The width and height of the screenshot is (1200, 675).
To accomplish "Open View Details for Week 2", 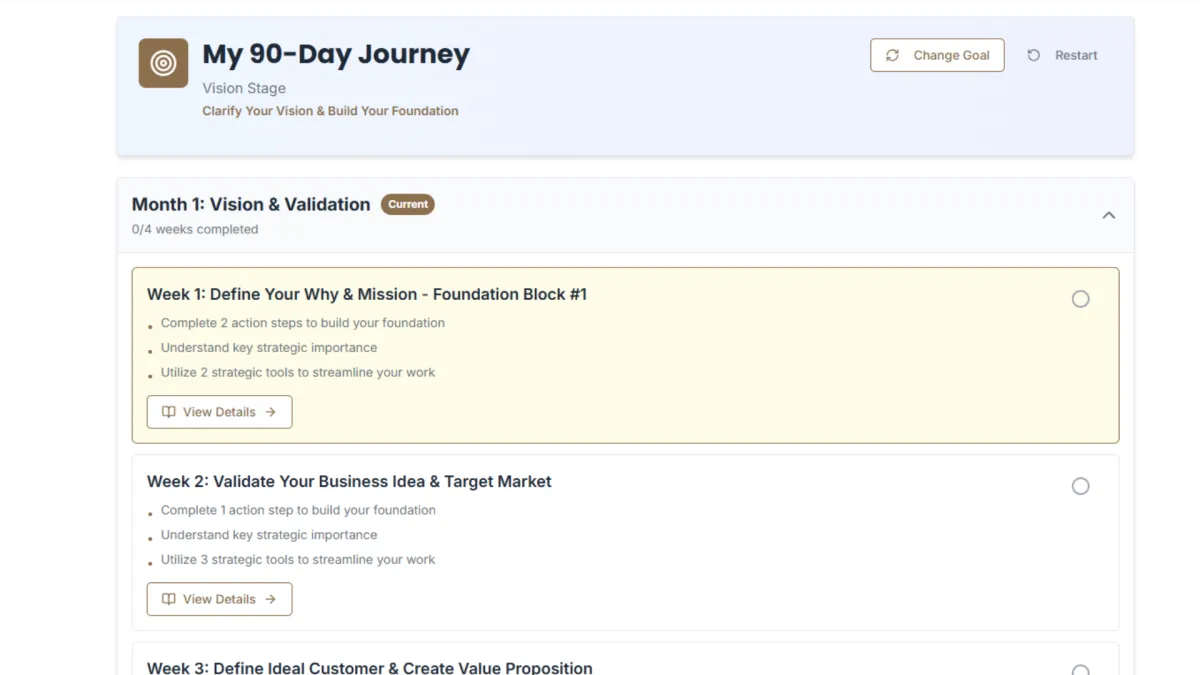I will click(219, 599).
